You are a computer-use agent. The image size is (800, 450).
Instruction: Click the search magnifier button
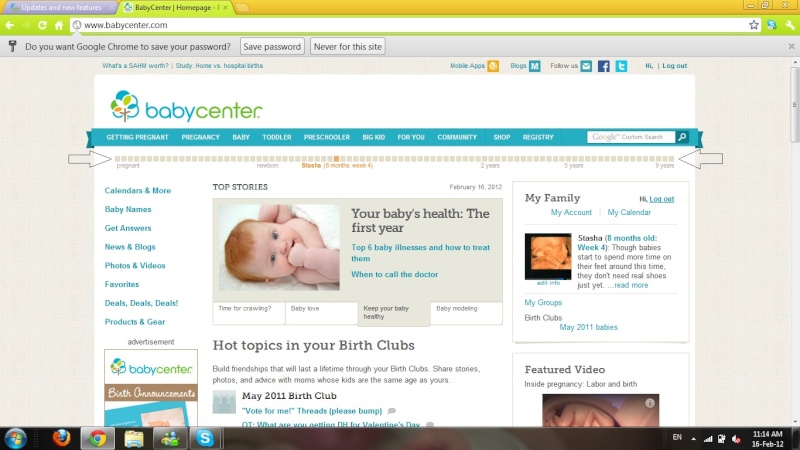pyautogui.click(x=682, y=137)
